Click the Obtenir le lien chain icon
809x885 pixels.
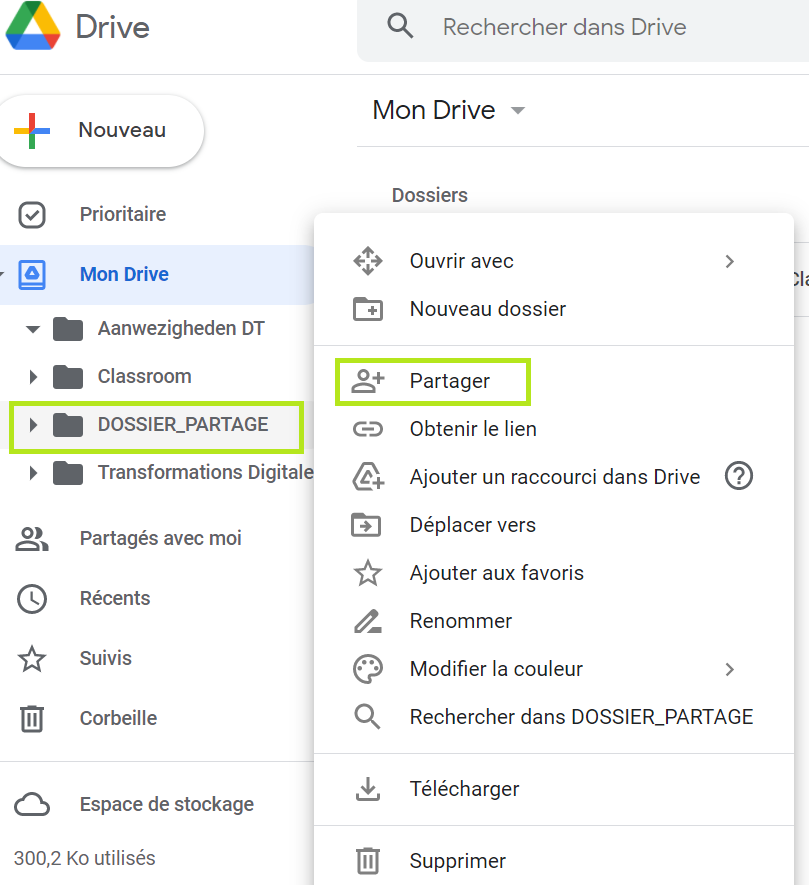[368, 429]
